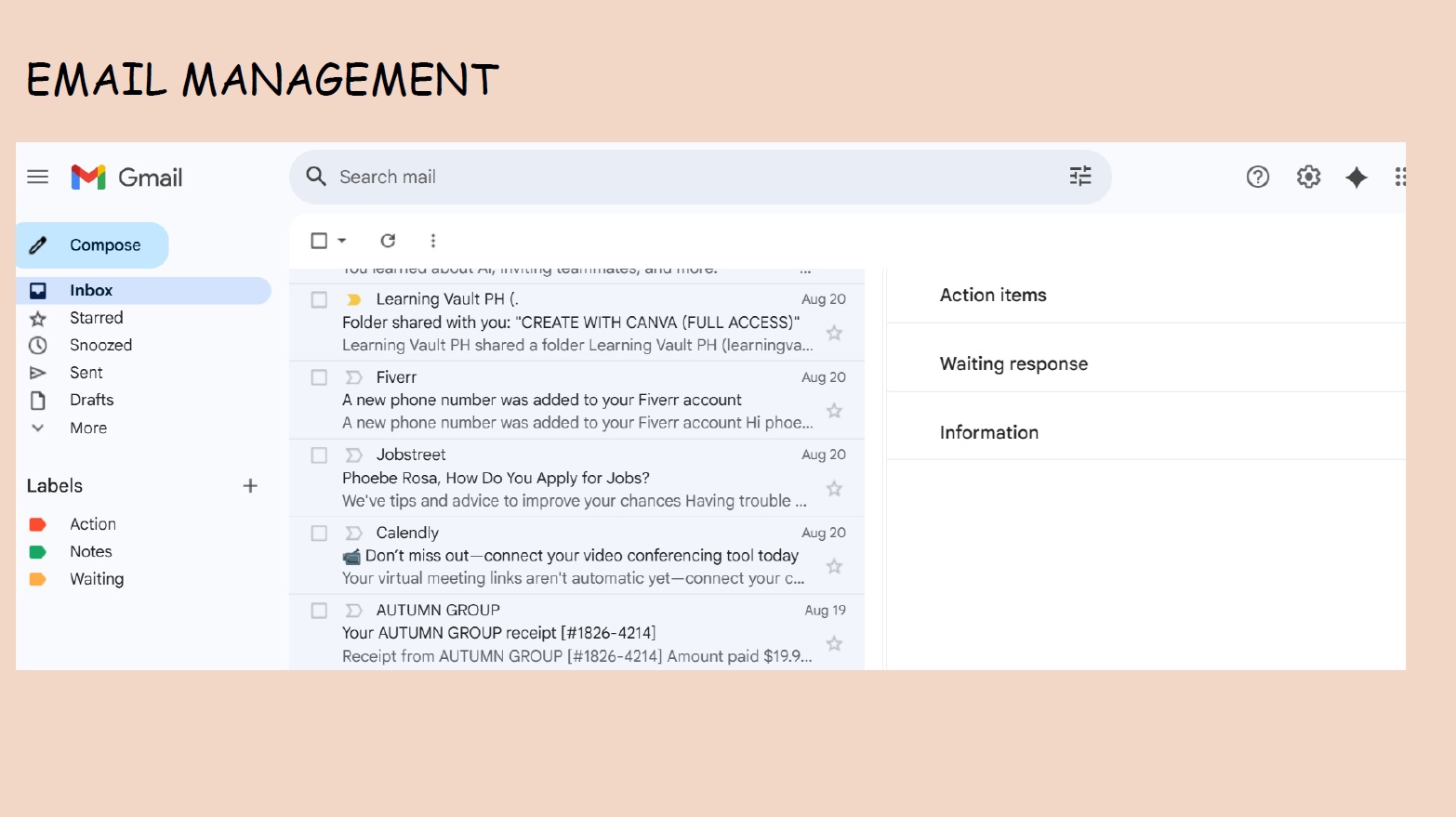The width and height of the screenshot is (1456, 817).
Task: Compose a new email
Action: pos(93,245)
